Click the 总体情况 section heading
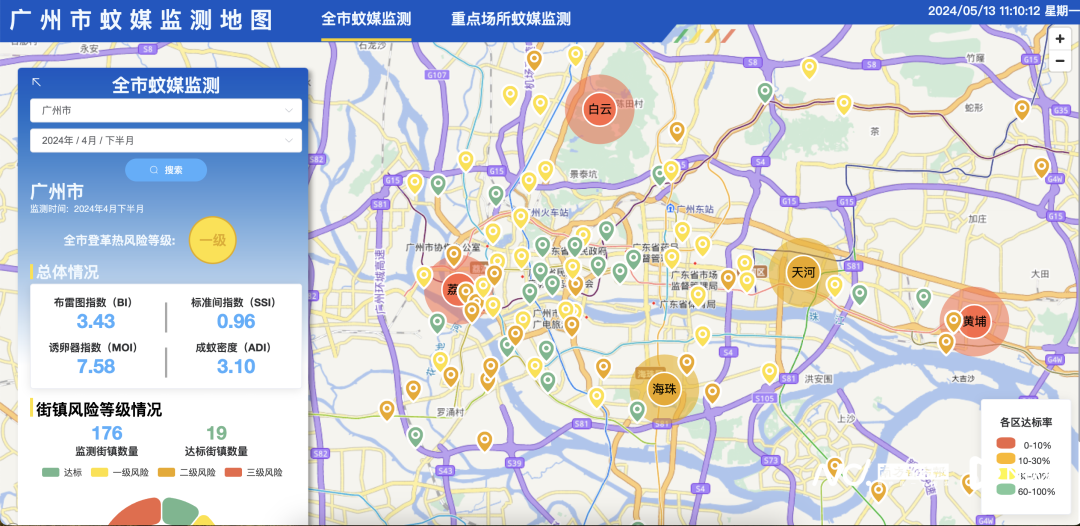This screenshot has width=1080, height=526. pos(68,272)
